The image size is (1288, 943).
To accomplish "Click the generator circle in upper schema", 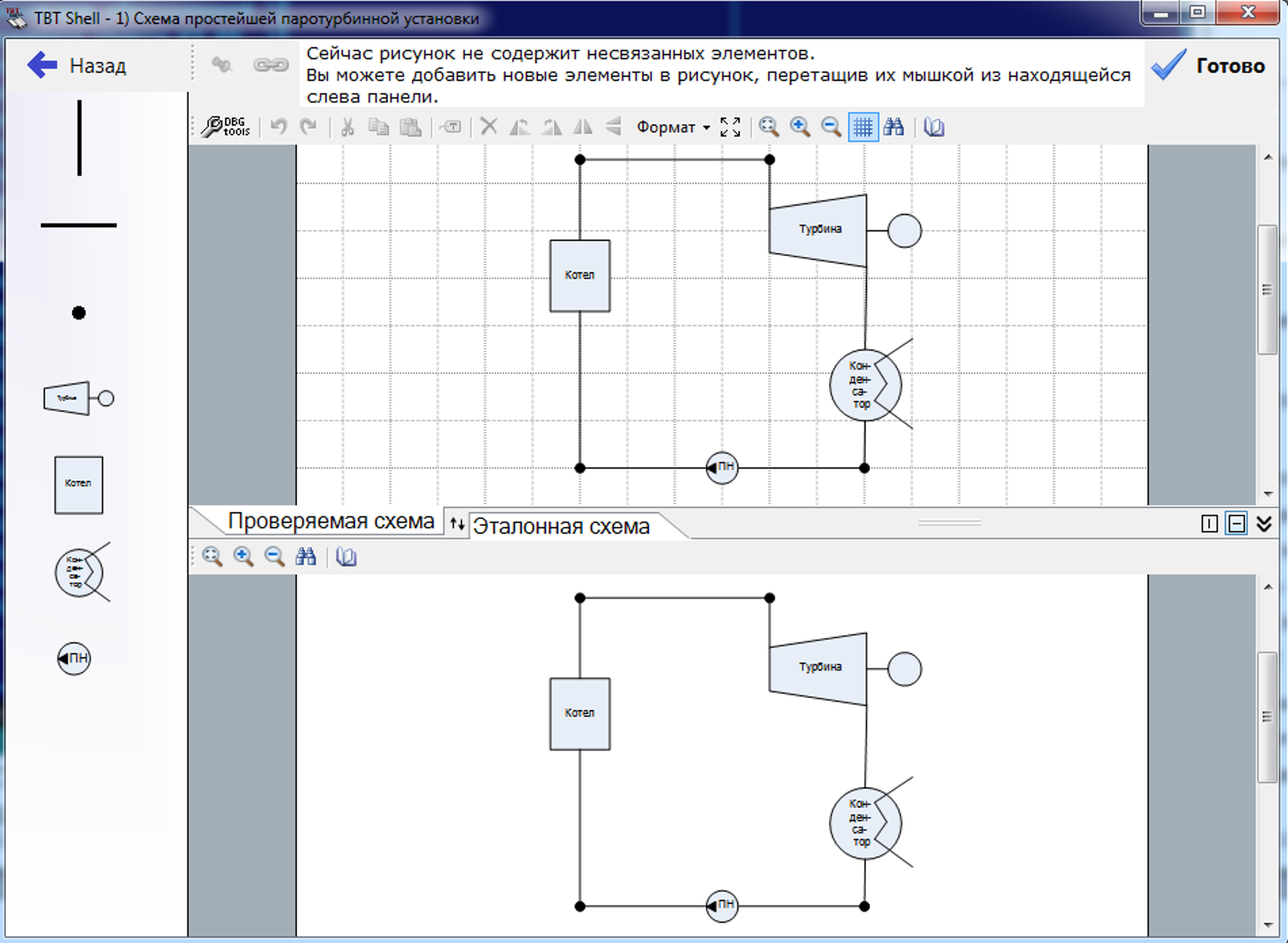I will coord(904,230).
